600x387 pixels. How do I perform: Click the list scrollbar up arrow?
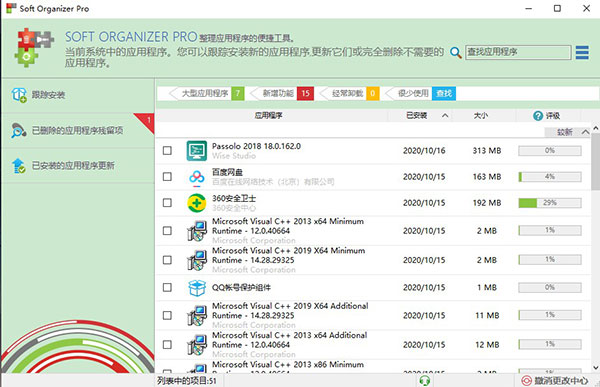tap(595, 128)
